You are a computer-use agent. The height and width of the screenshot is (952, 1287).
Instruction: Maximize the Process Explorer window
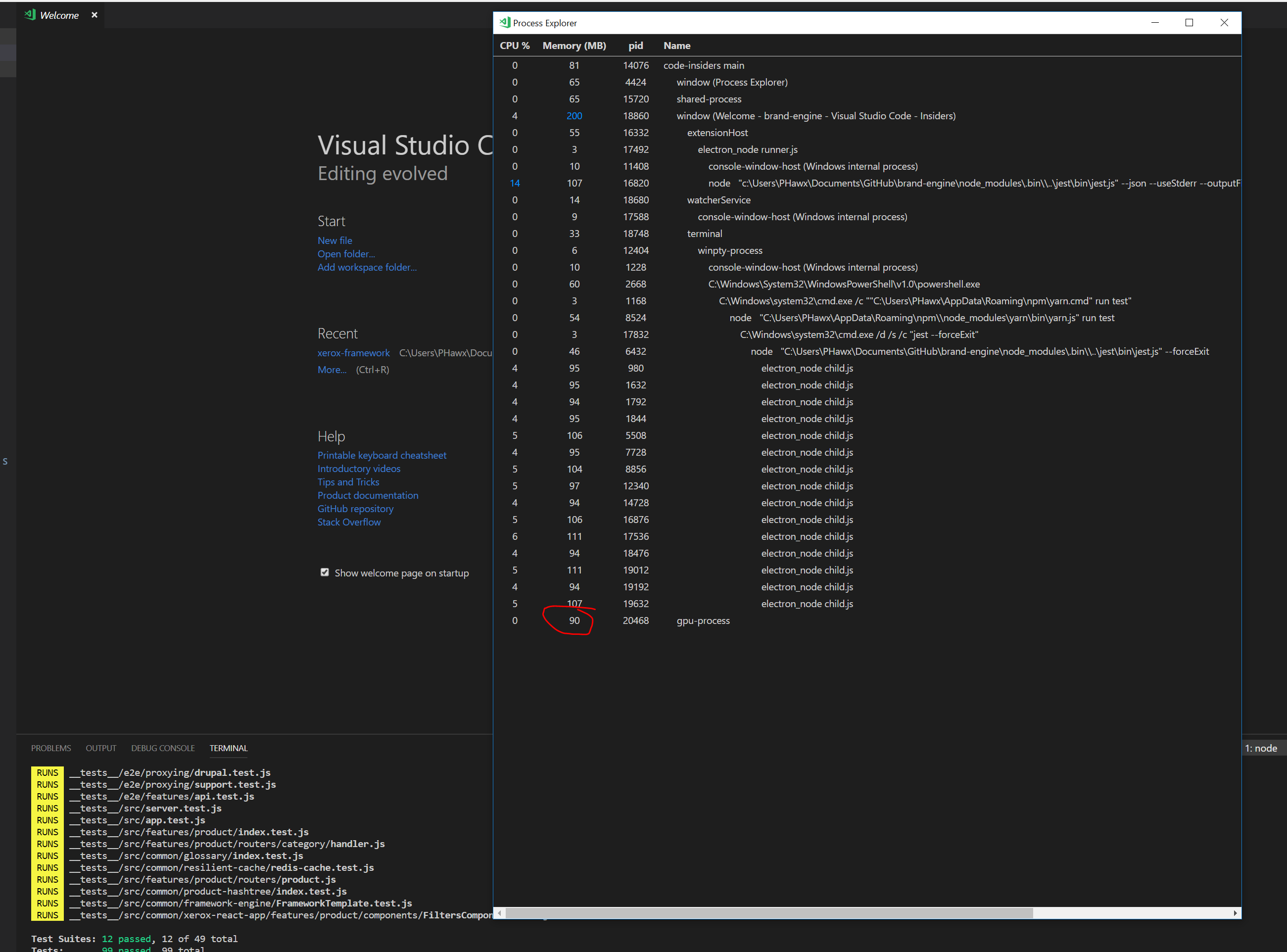(x=1189, y=22)
